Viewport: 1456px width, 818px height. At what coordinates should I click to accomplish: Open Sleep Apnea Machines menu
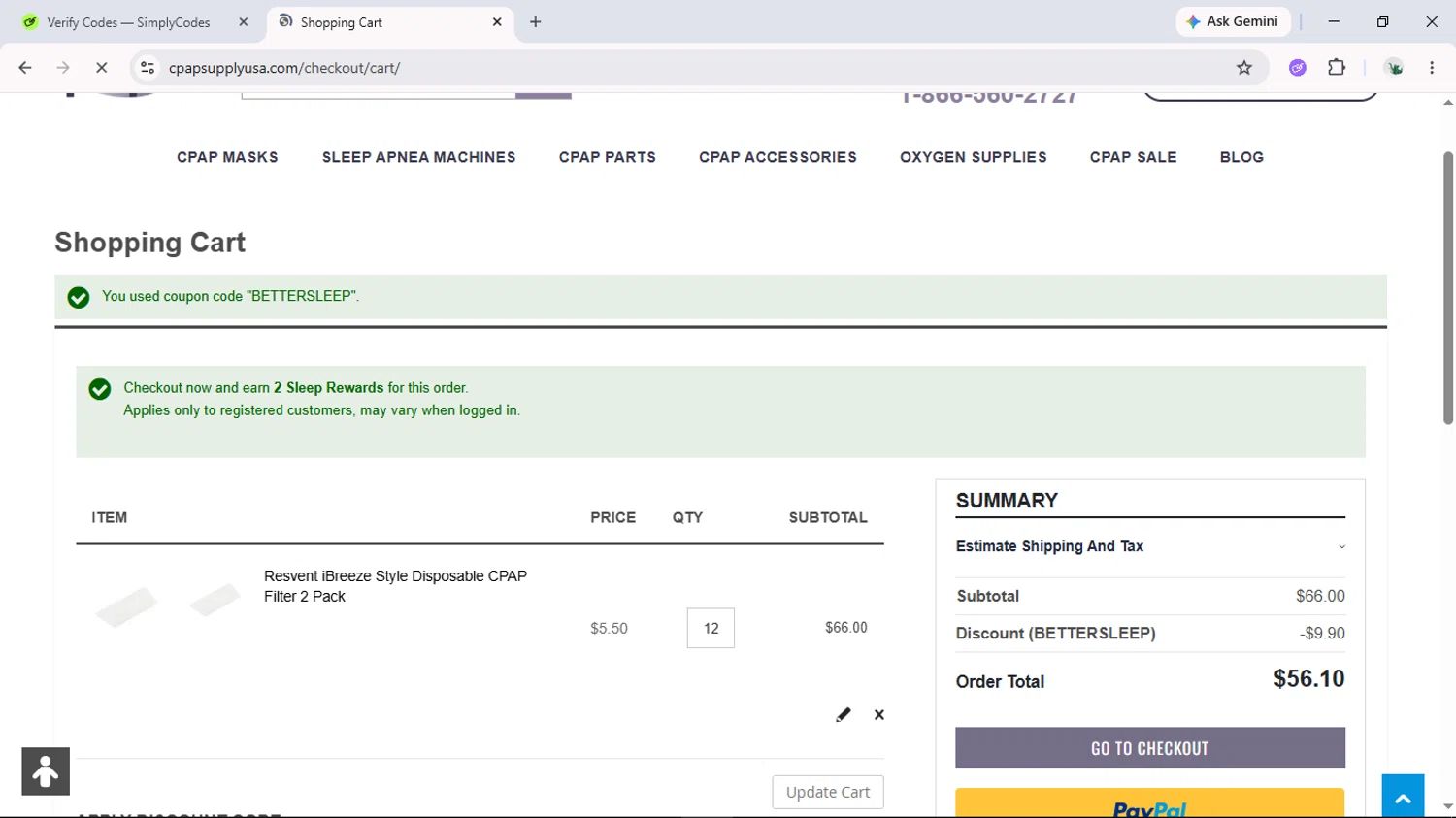pos(419,157)
